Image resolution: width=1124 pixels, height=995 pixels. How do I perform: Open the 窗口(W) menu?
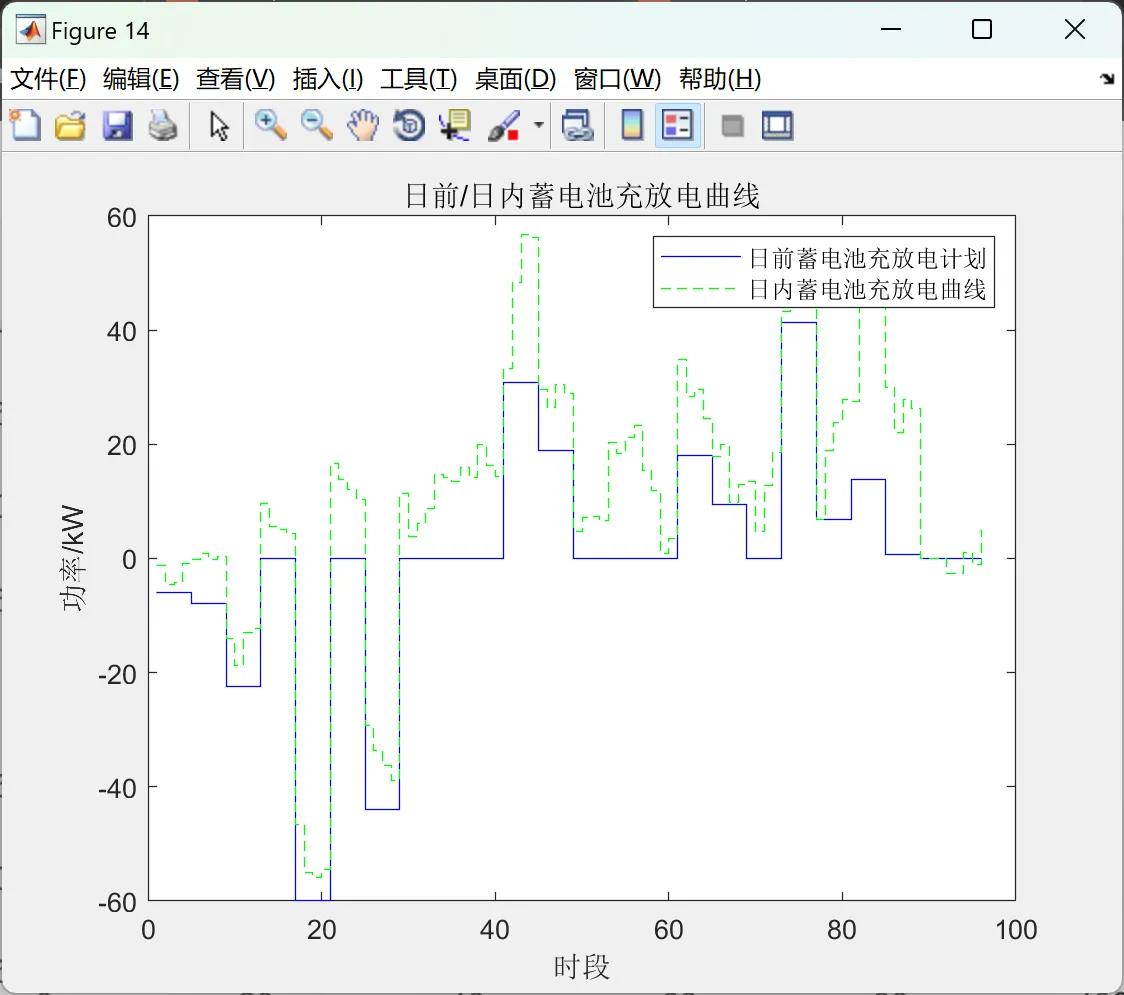click(x=617, y=79)
